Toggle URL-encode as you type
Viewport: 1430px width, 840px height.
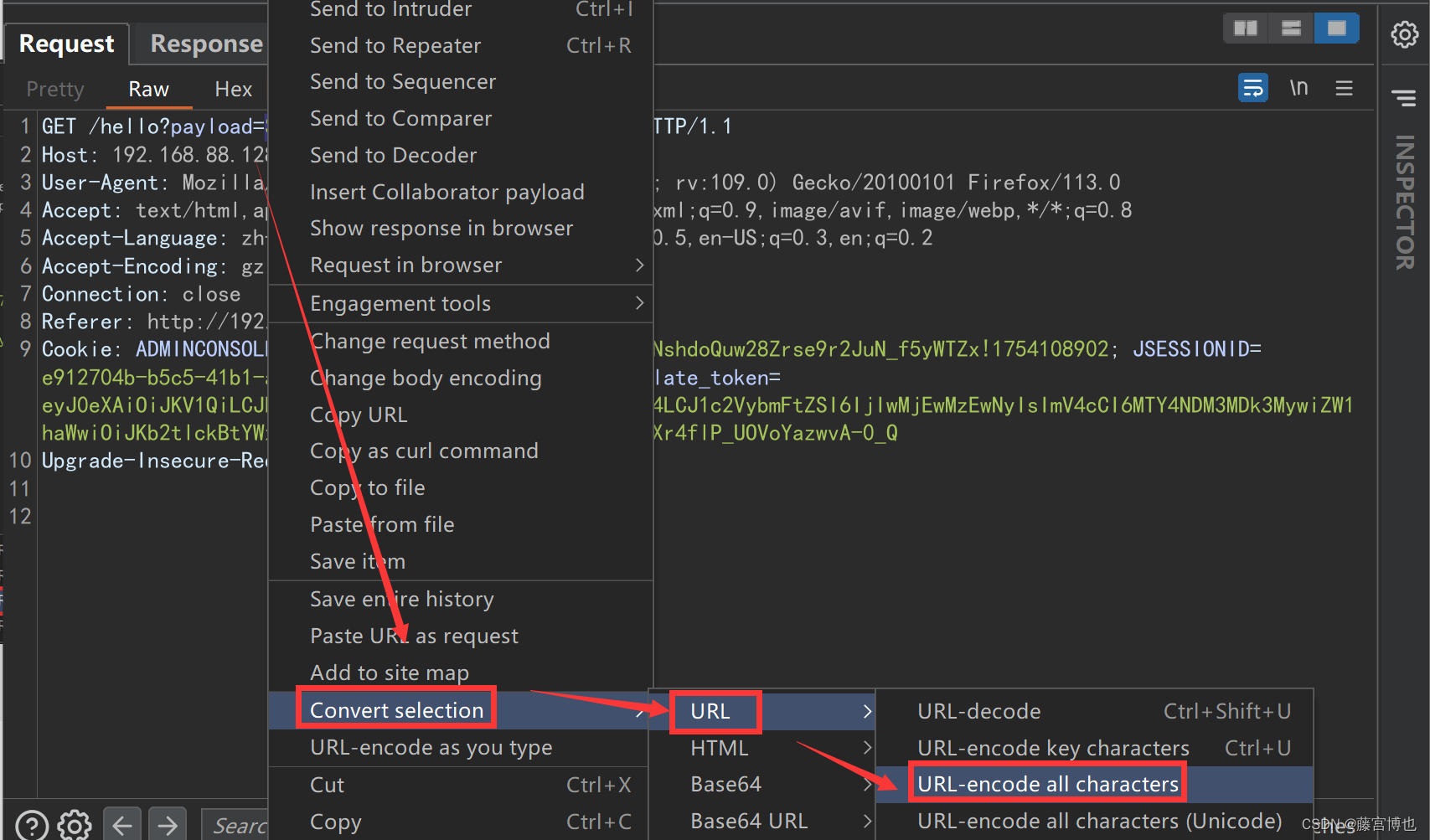pyautogui.click(x=459, y=747)
